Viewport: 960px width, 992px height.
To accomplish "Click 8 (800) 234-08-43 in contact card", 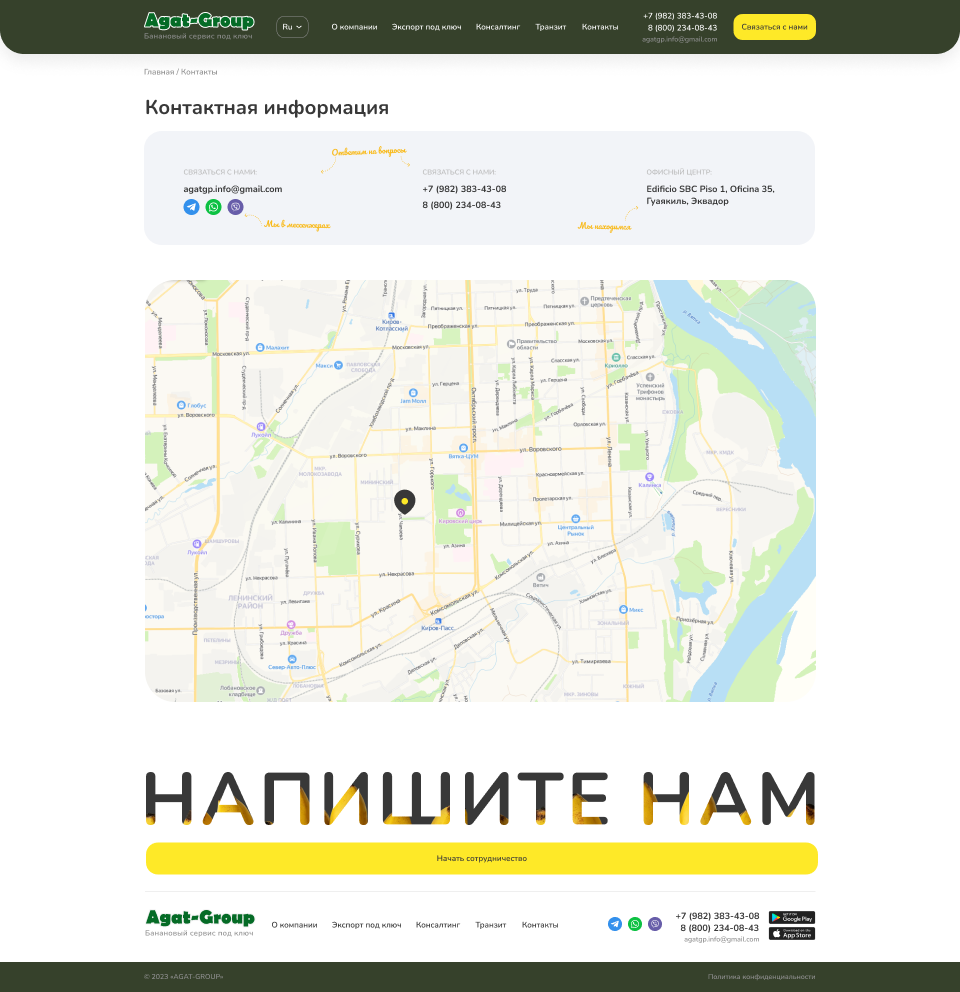I will tap(462, 205).
